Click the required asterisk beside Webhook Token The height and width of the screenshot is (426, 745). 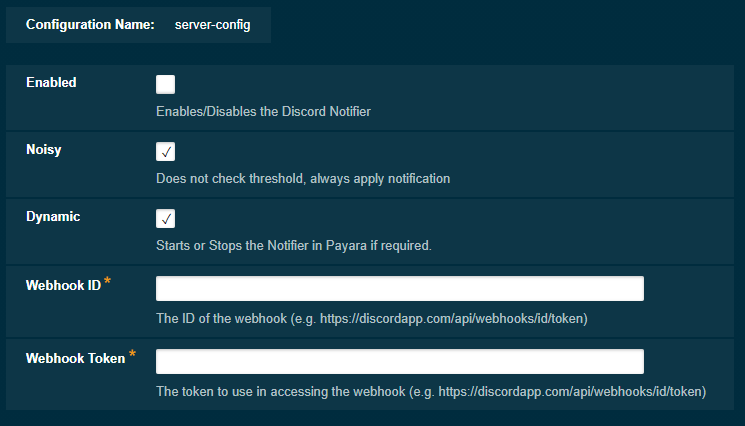(x=133, y=356)
